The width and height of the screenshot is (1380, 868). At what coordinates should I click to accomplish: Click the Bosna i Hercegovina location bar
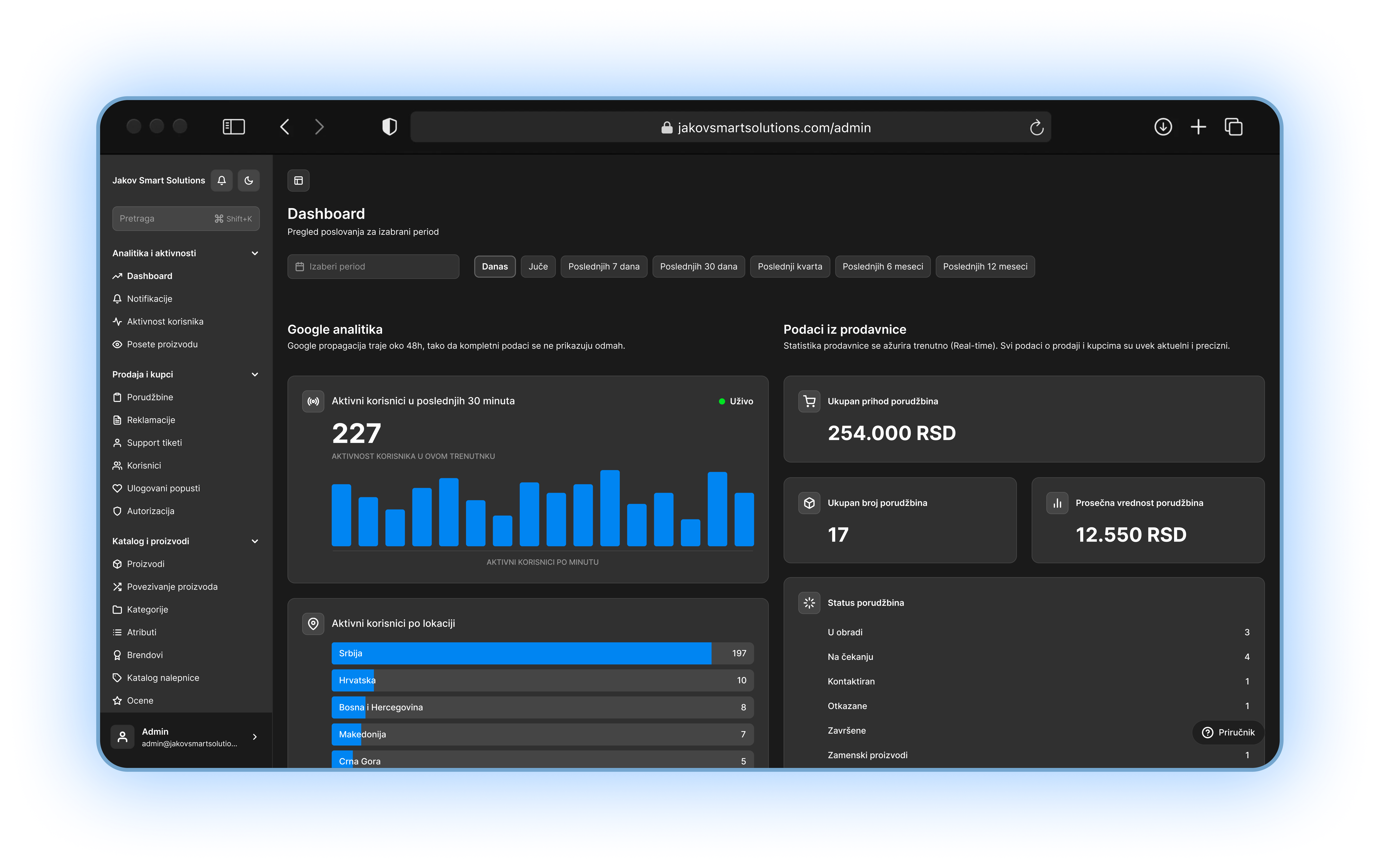[543, 708]
